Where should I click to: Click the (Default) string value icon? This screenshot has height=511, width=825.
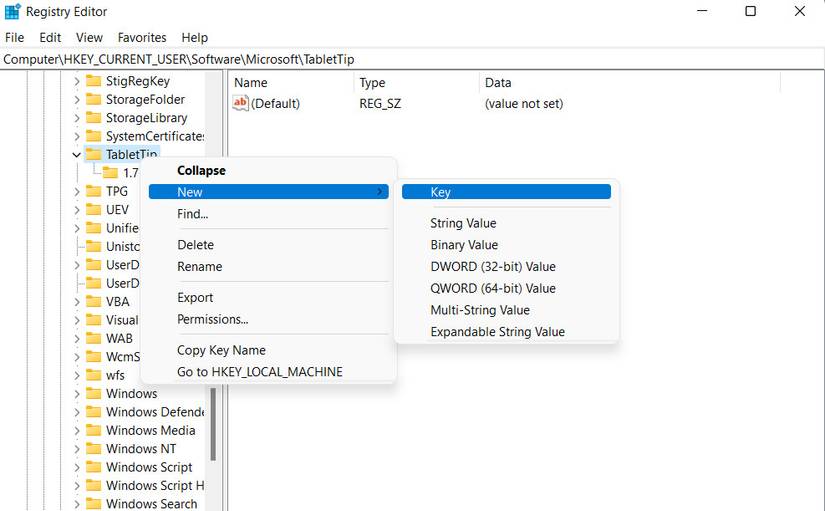pos(240,103)
